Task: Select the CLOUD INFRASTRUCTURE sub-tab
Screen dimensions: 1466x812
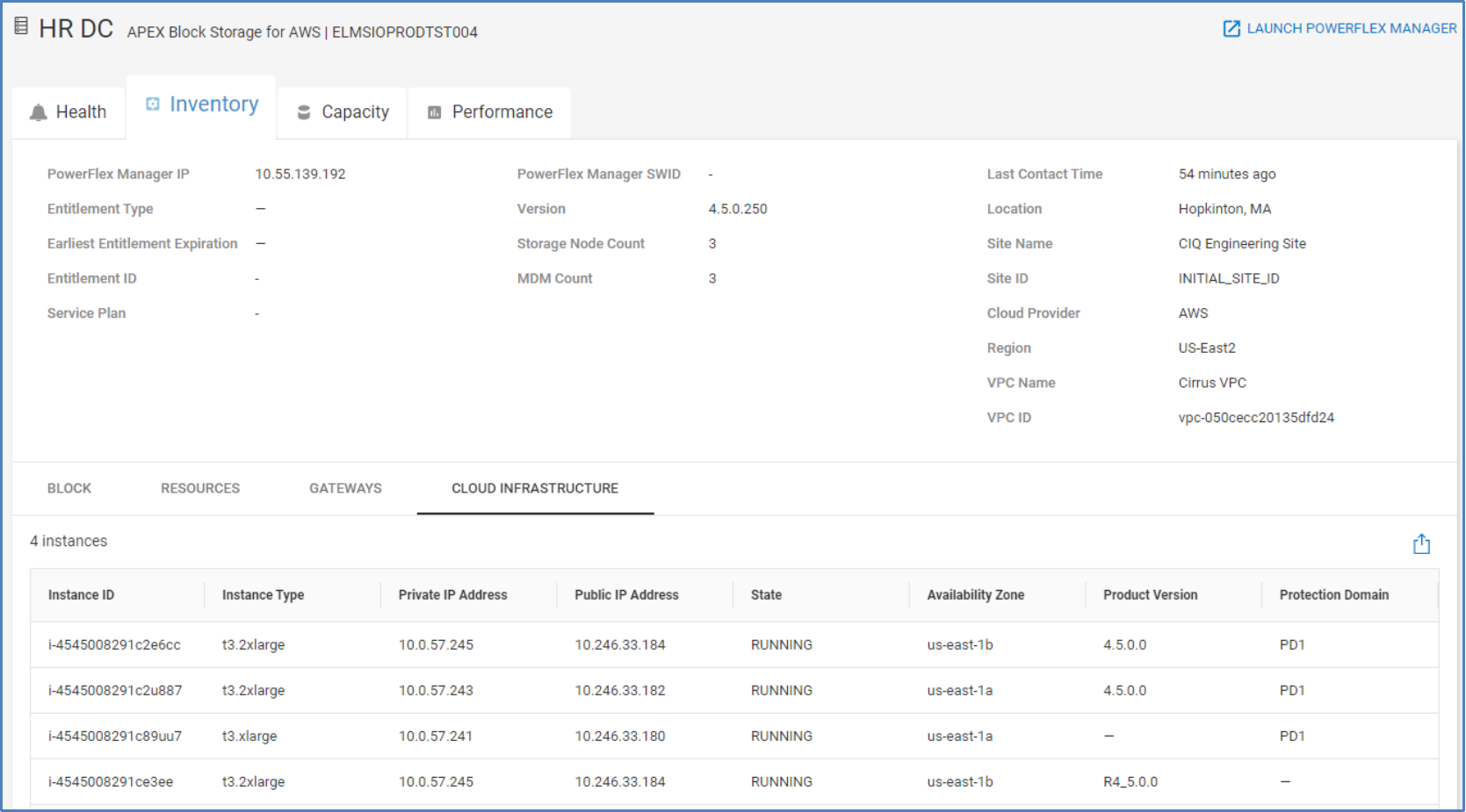Action: click(535, 488)
